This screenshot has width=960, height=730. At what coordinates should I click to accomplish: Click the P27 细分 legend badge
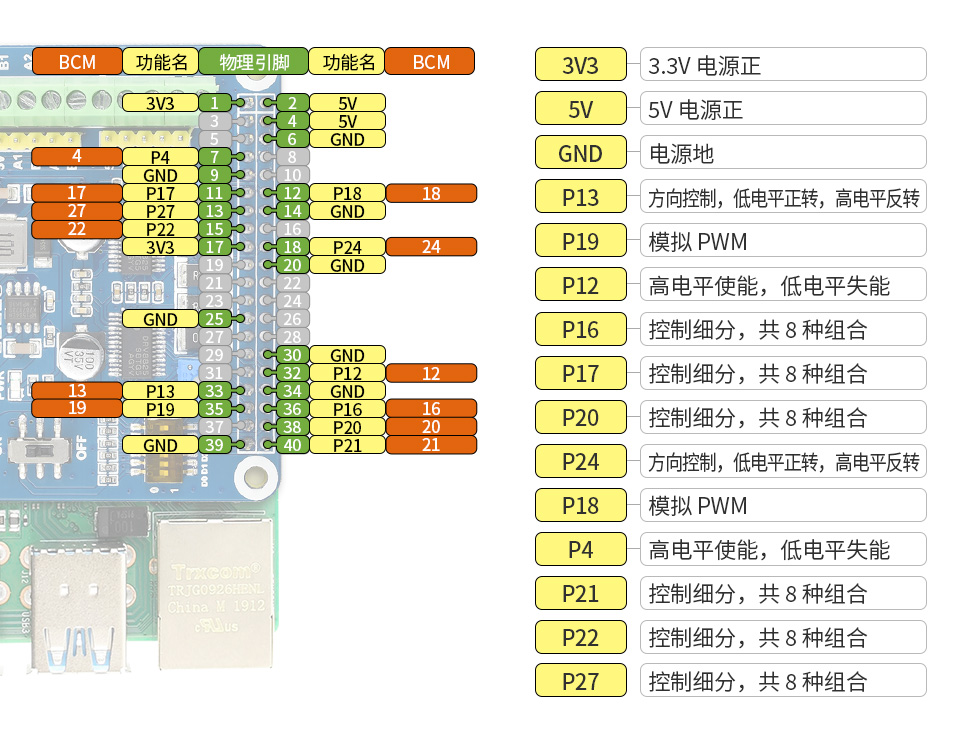[580, 680]
